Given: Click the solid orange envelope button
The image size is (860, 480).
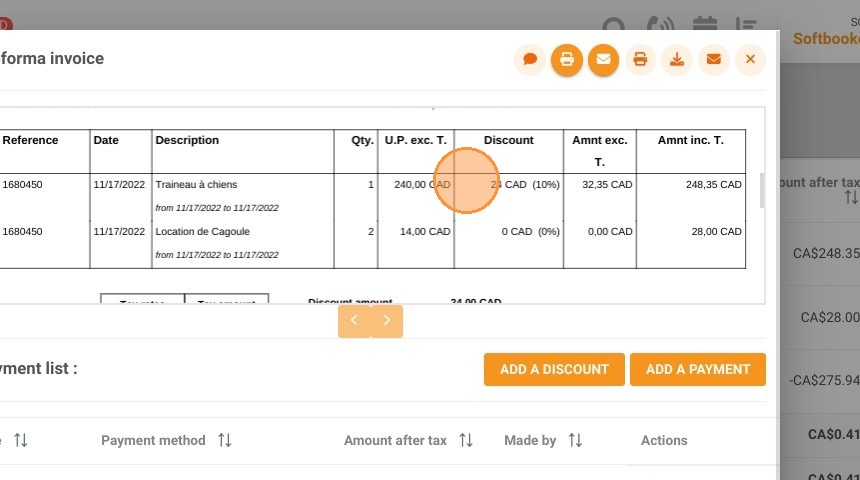Looking at the screenshot, I should click(603, 59).
